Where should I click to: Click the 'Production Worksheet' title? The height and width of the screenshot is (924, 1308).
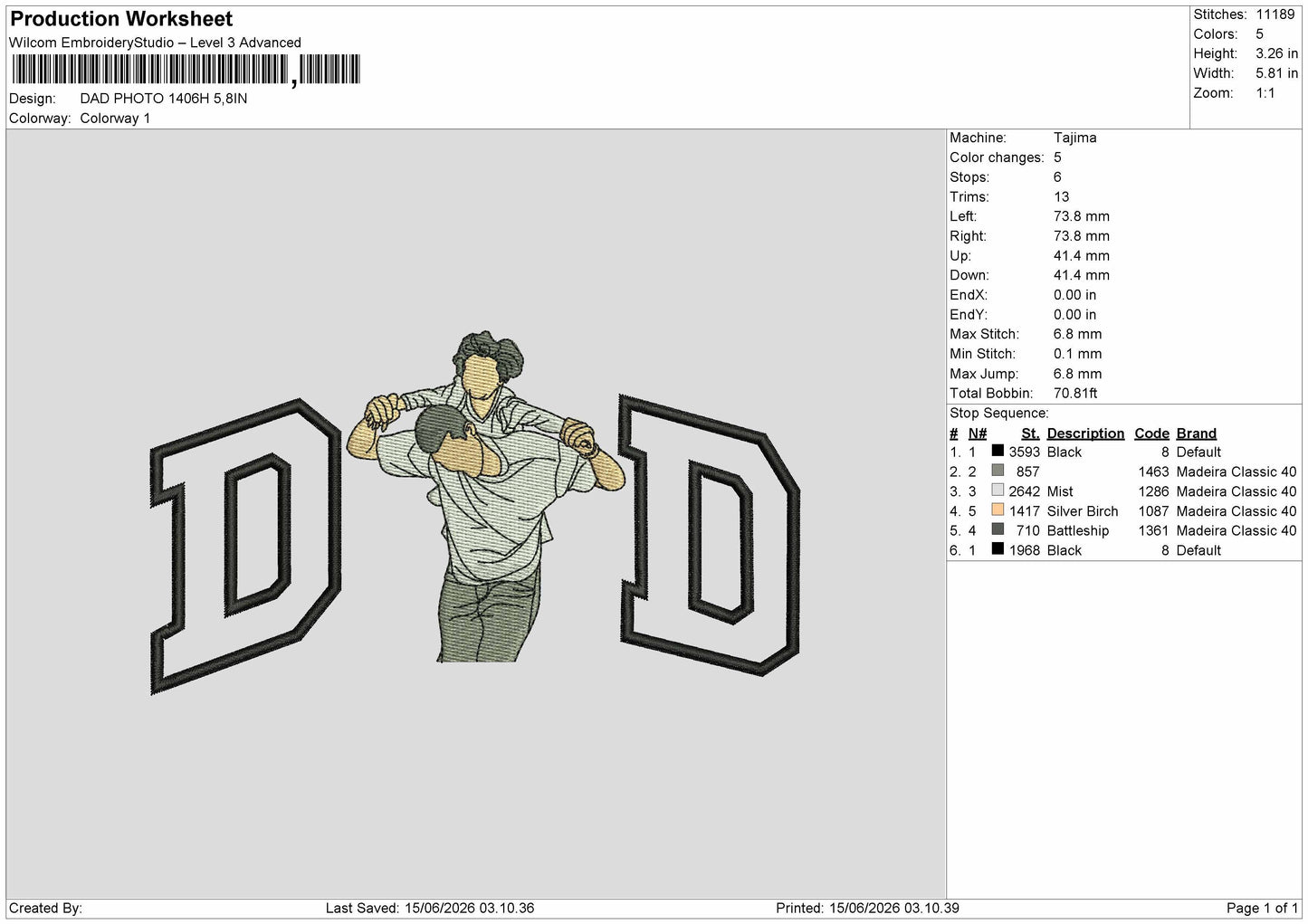pyautogui.click(x=121, y=19)
